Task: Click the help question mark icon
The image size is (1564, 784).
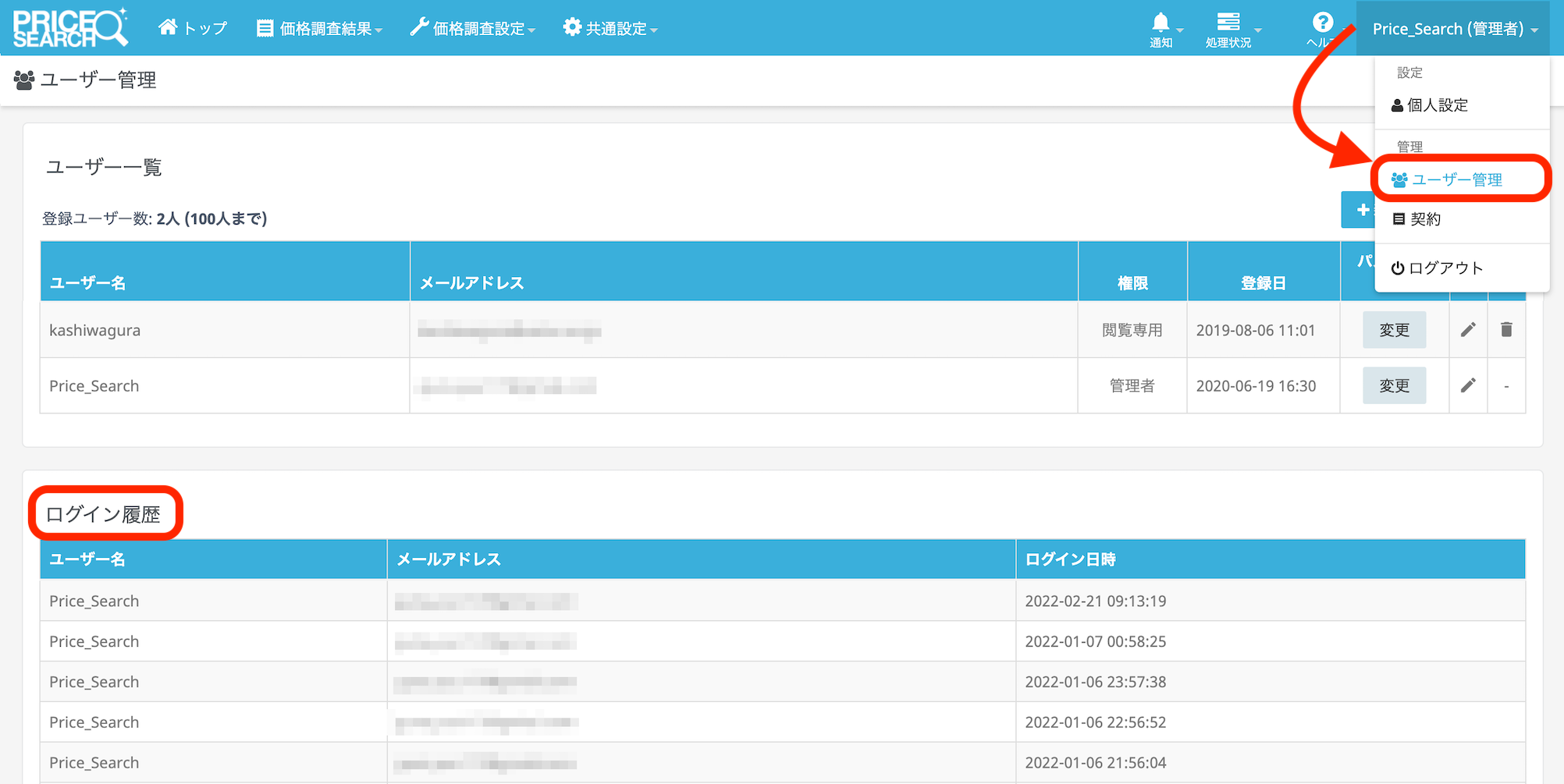Action: point(1322,27)
